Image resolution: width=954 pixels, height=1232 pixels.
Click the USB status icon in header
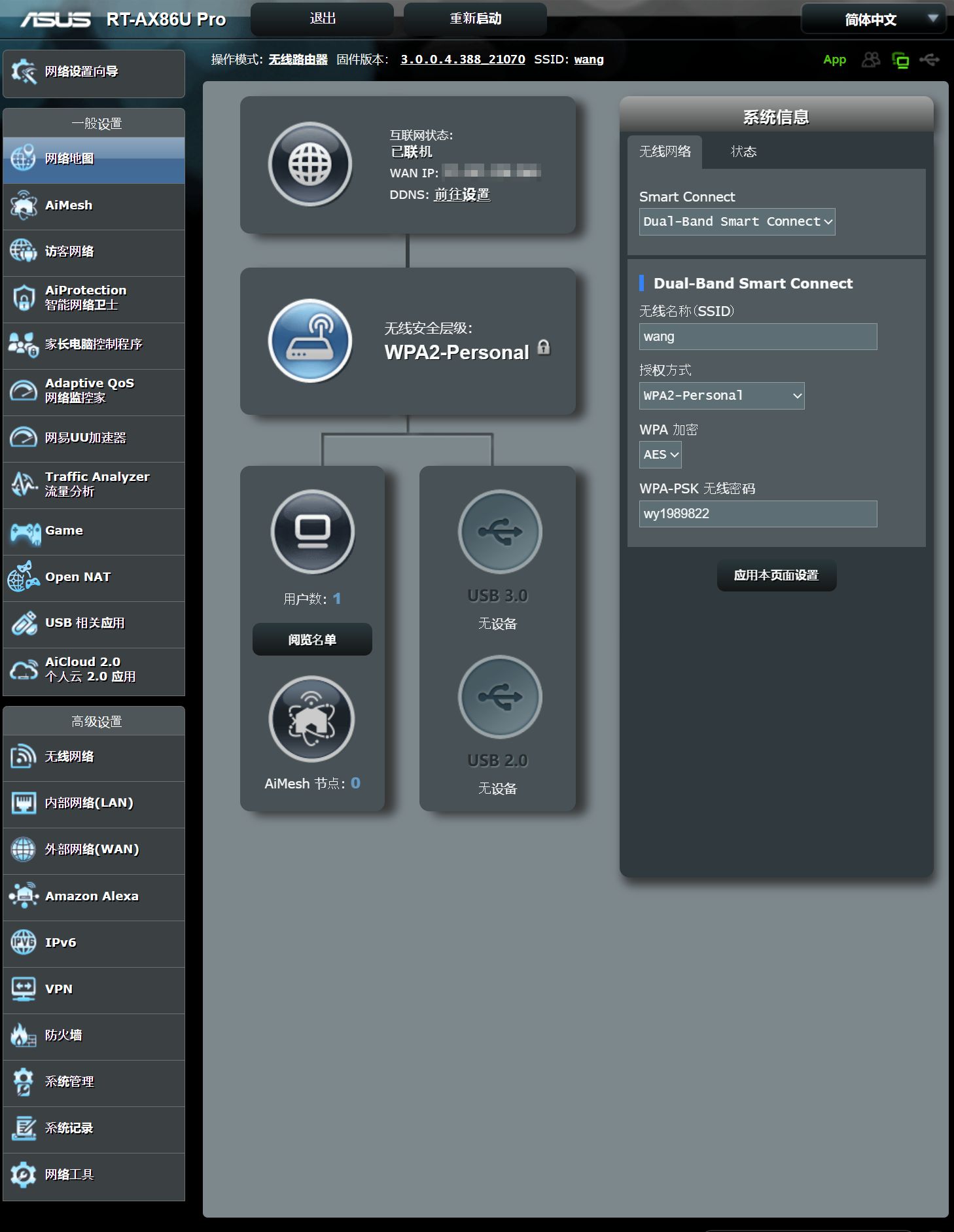tap(929, 60)
